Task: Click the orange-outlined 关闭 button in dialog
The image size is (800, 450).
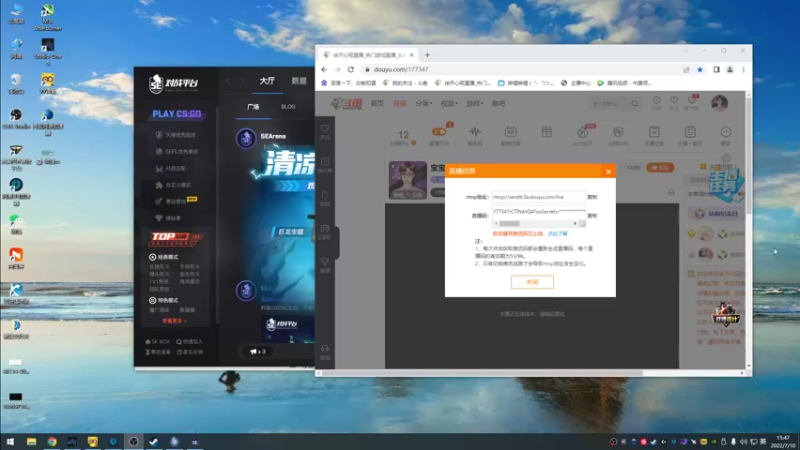Action: click(532, 282)
